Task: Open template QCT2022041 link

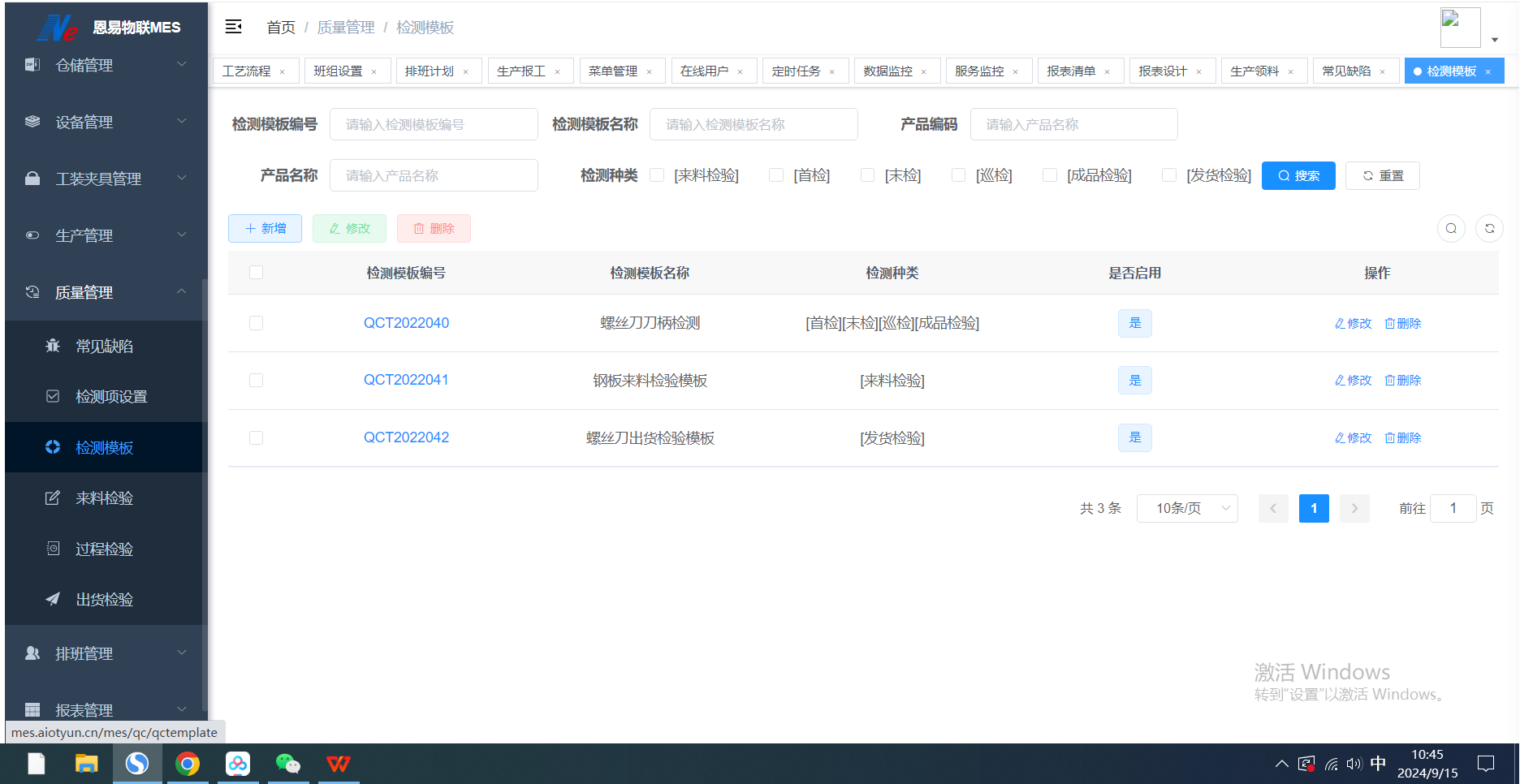Action: coord(407,380)
